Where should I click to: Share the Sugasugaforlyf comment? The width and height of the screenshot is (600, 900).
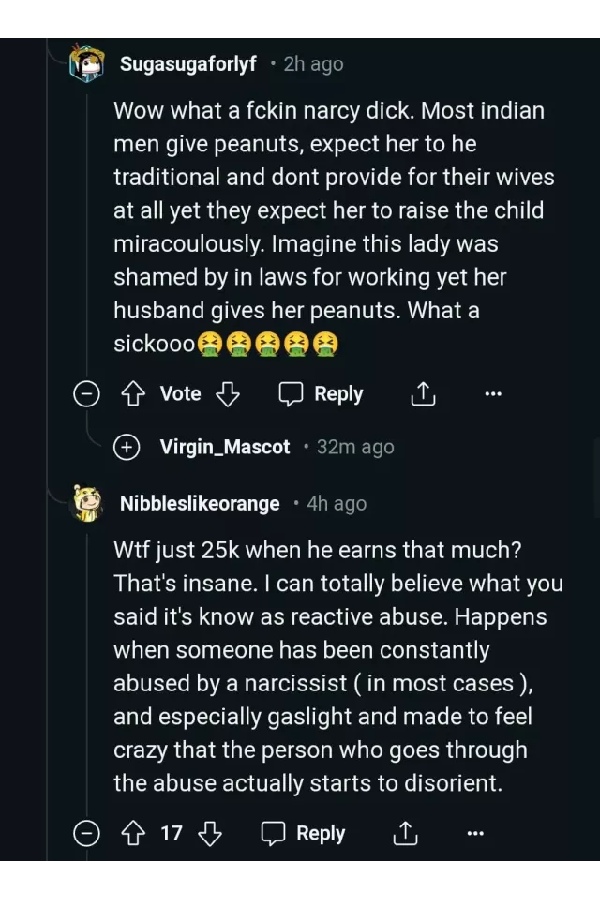[x=423, y=394]
